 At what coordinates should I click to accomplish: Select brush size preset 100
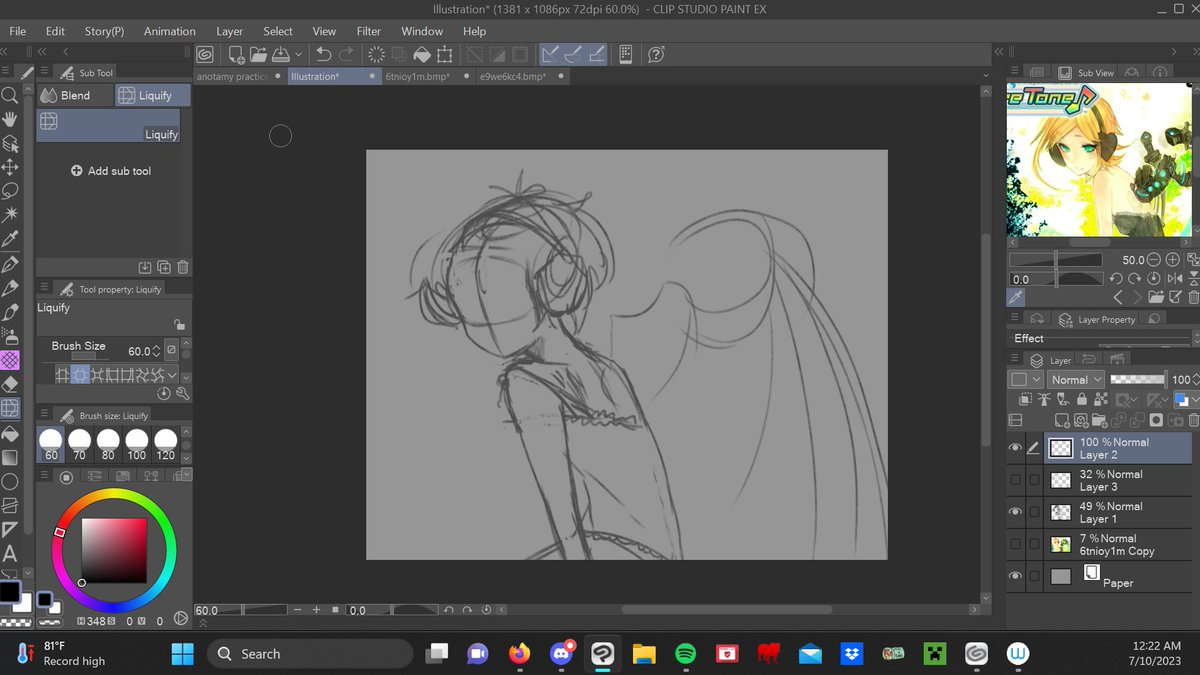137,445
